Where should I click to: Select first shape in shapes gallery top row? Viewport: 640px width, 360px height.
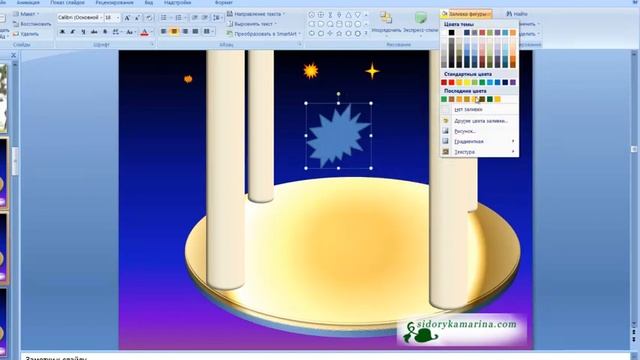tap(312, 15)
